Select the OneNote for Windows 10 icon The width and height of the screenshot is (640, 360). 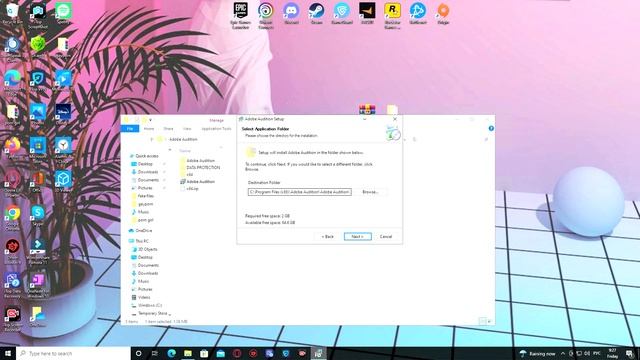38,285
